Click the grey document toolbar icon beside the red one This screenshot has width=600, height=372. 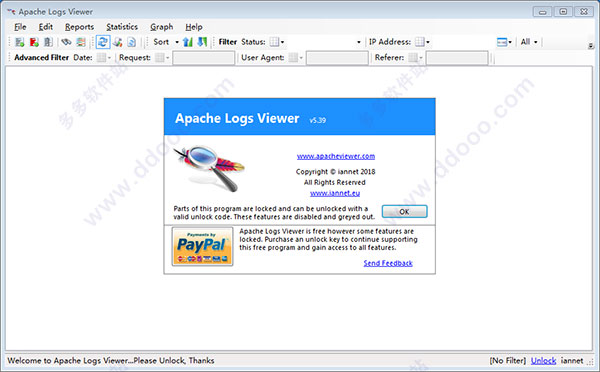tap(48, 42)
